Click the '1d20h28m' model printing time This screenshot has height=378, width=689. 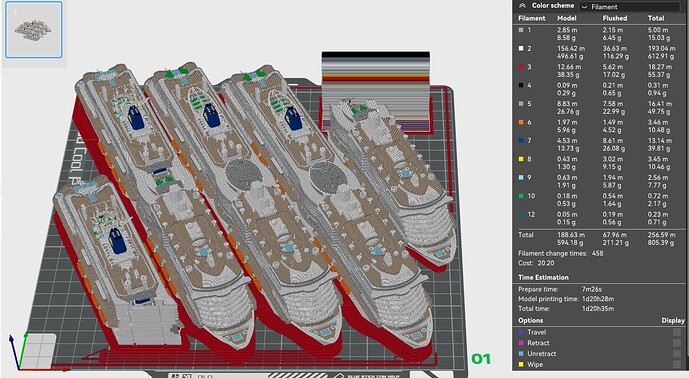598,299
